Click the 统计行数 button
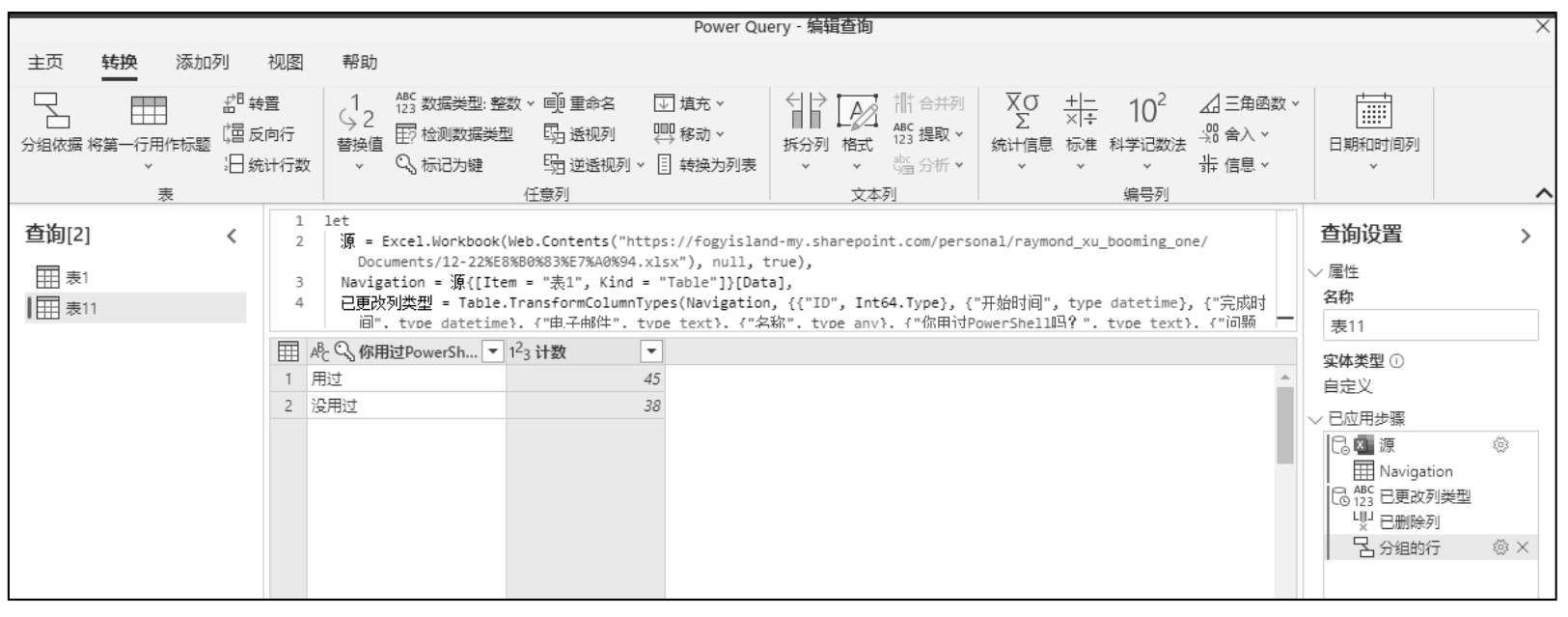 point(266,165)
